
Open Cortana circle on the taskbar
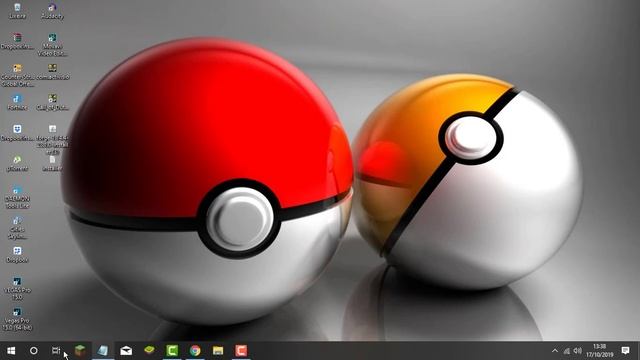point(34,351)
